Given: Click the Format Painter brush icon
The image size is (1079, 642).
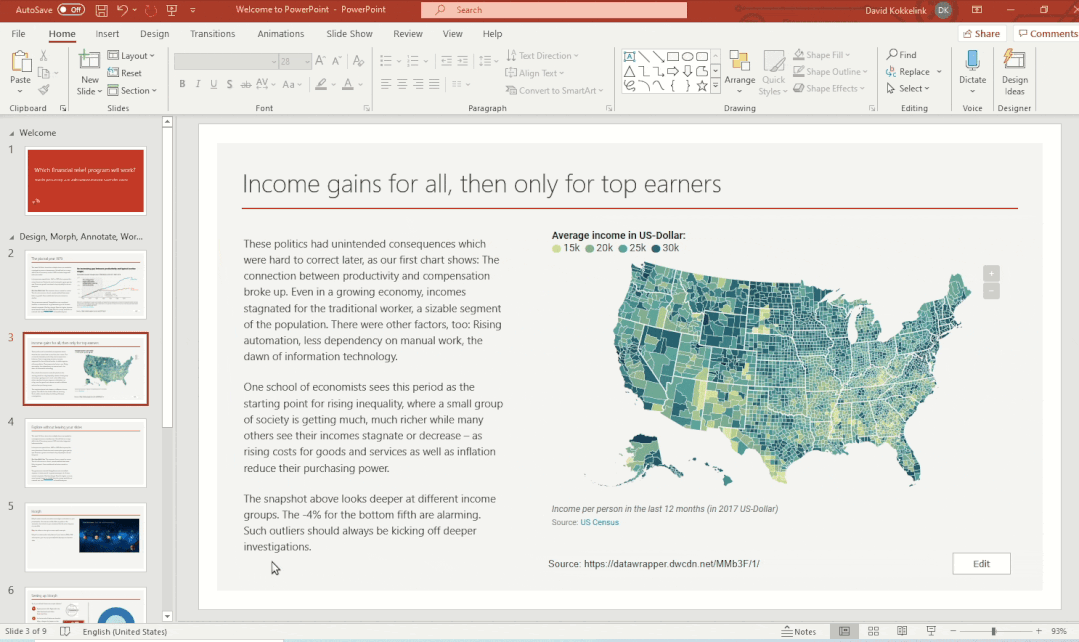Looking at the screenshot, I should point(44,89).
